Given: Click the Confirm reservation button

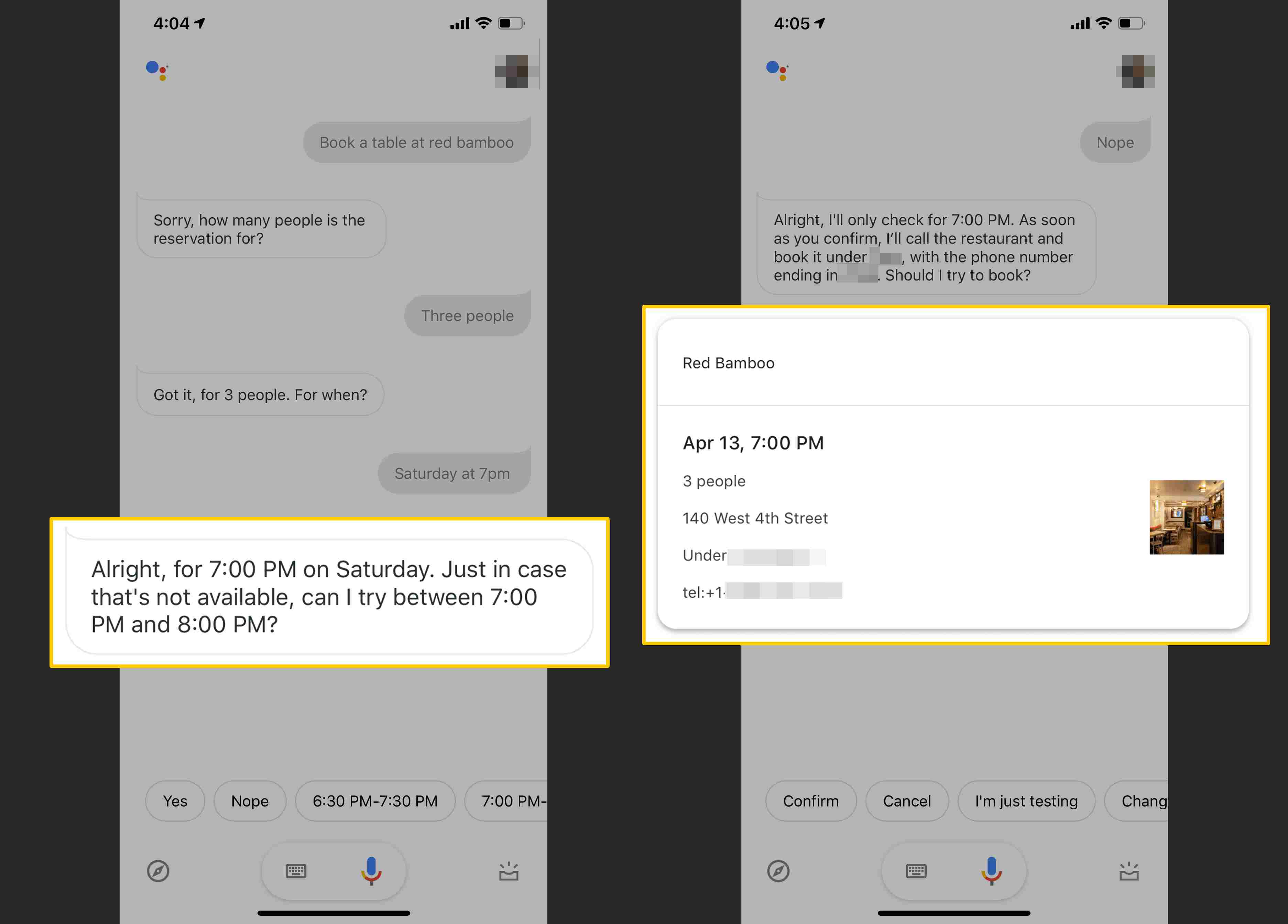Looking at the screenshot, I should tap(812, 800).
